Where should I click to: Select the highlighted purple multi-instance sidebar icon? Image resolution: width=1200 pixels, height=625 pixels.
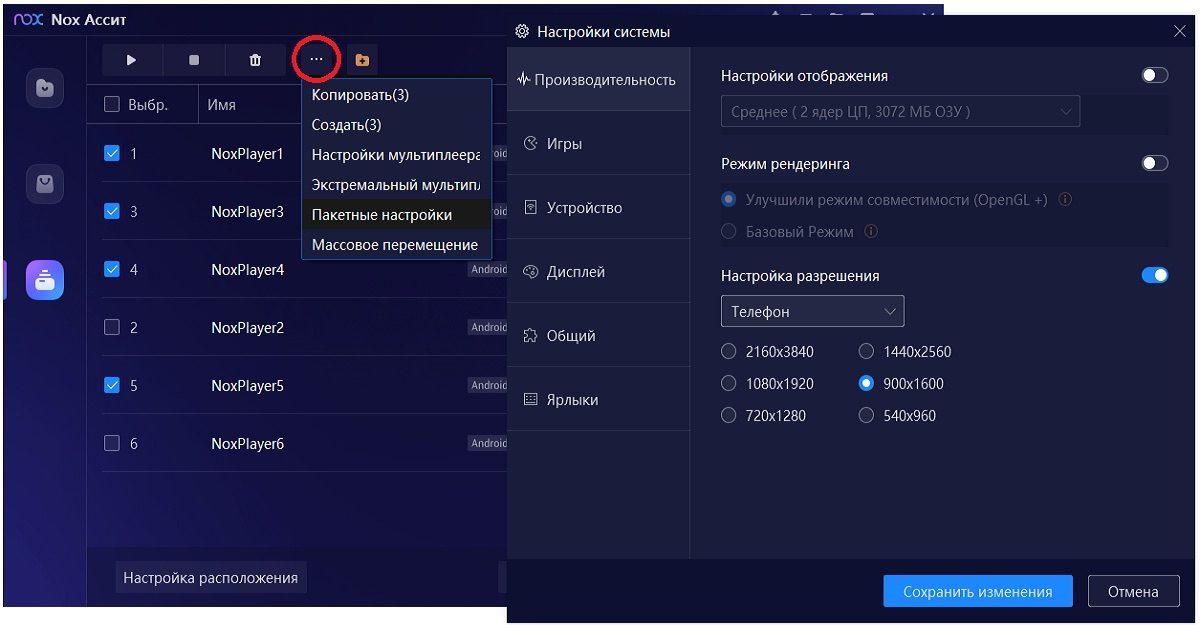click(45, 280)
